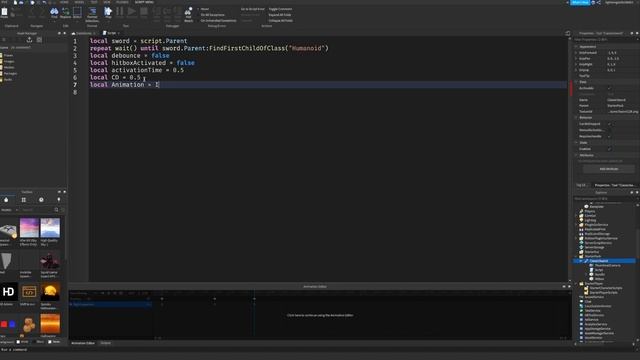Screen dimensions: 640x360
Task: Toggle the Enabled checkbox in Properties
Action: point(609,149)
